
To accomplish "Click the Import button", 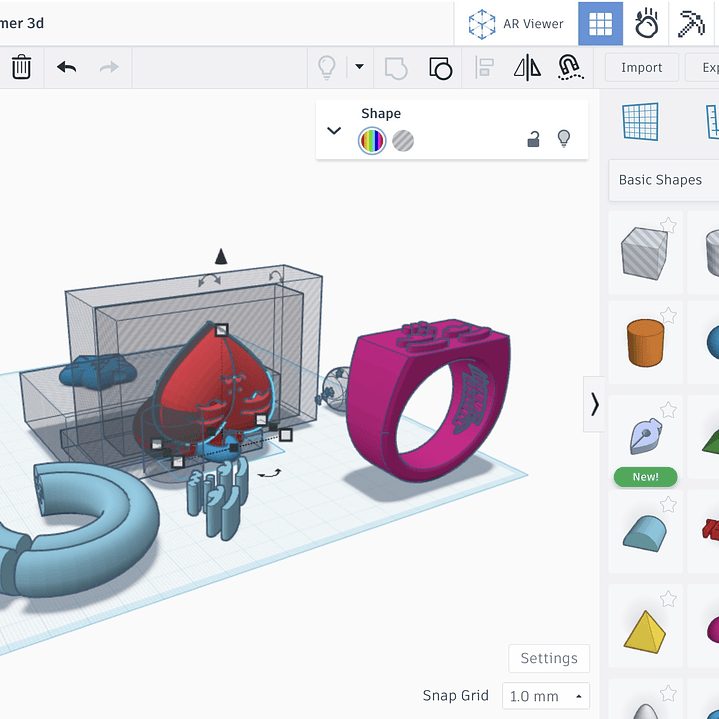I will pyautogui.click(x=641, y=68).
